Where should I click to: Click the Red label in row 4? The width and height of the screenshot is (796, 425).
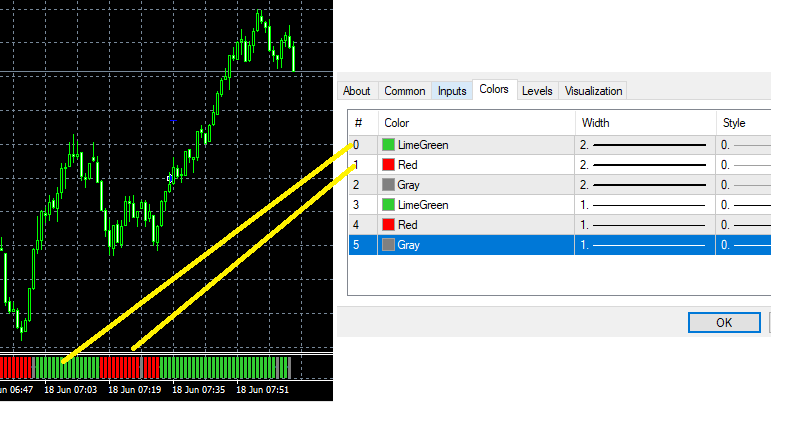[x=408, y=224]
